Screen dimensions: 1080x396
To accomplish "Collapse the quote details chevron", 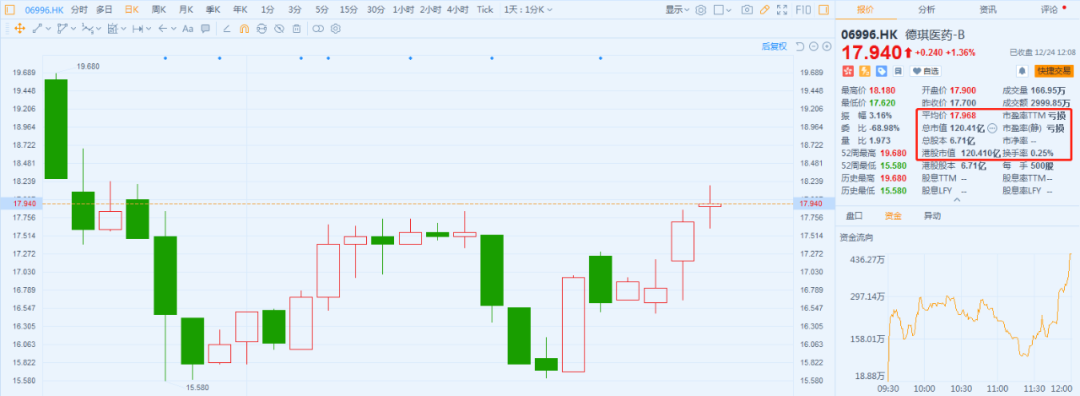I will point(956,200).
